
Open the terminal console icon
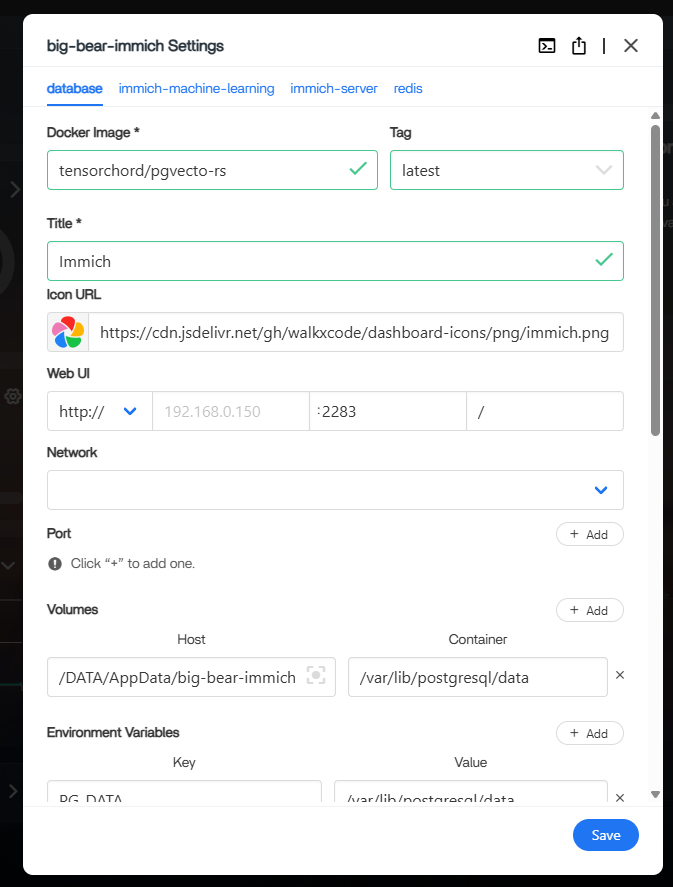pos(547,46)
